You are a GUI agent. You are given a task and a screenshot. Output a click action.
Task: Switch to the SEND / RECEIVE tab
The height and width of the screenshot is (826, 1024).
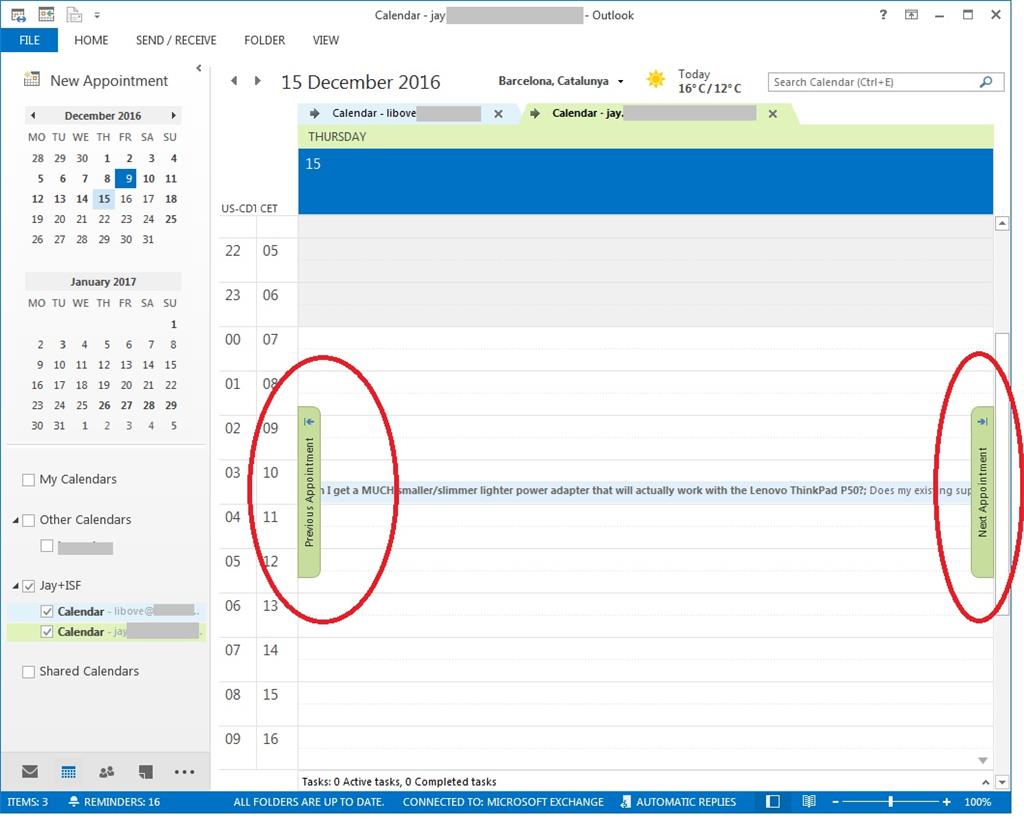click(x=176, y=40)
